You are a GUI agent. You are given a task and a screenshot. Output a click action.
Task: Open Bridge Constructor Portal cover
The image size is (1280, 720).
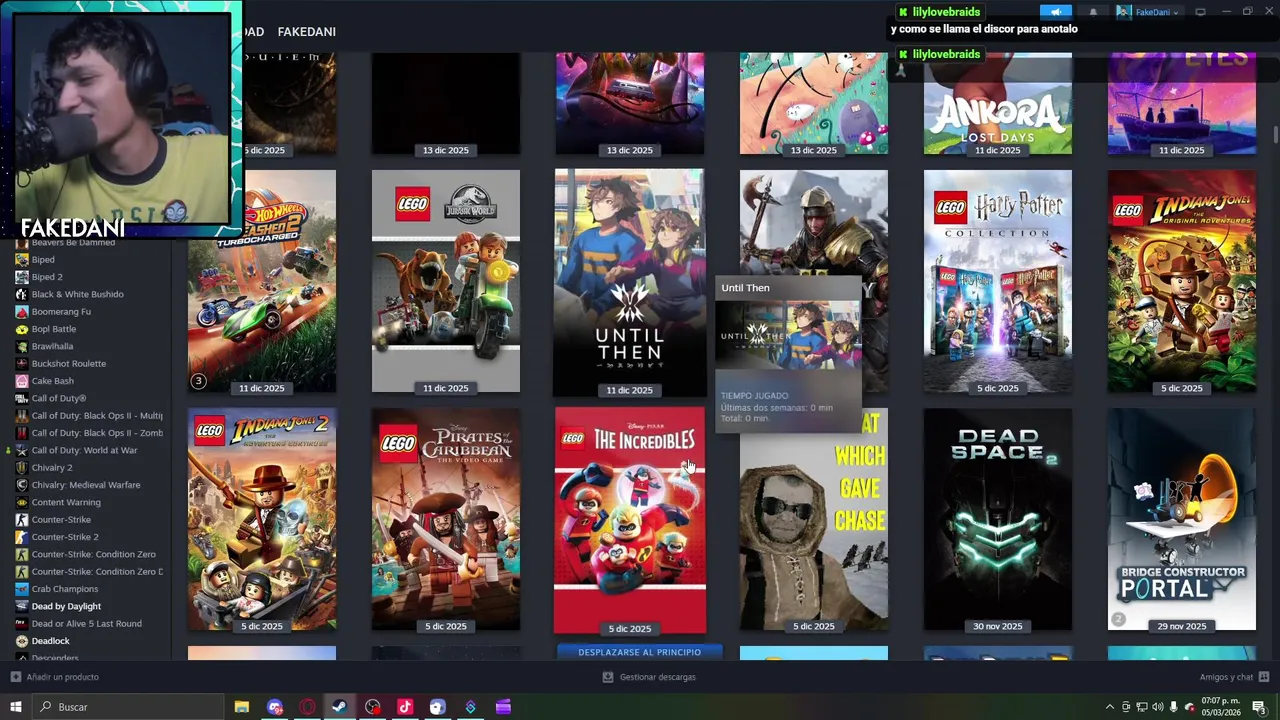pos(1182,519)
